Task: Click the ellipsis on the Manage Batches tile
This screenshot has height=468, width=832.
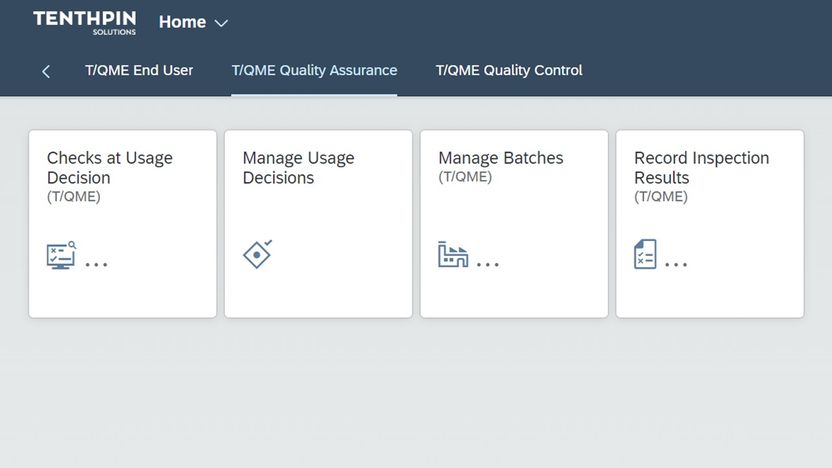Action: coord(488,265)
